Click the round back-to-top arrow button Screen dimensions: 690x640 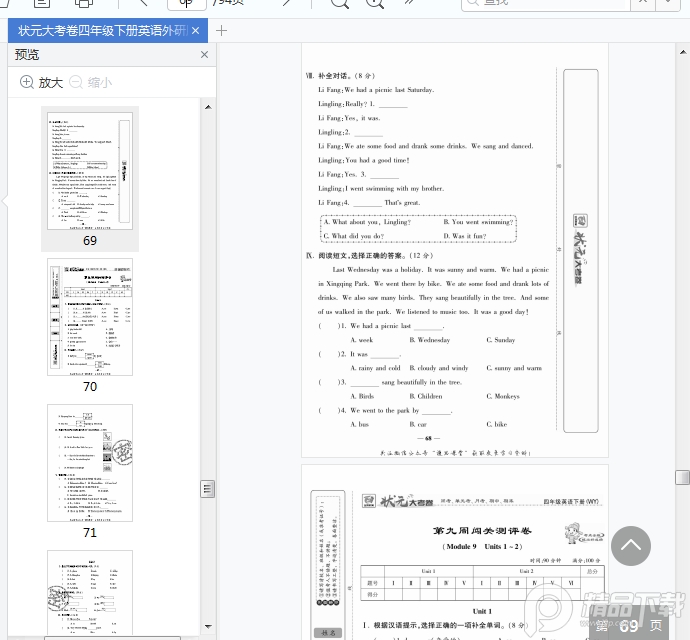(x=631, y=546)
